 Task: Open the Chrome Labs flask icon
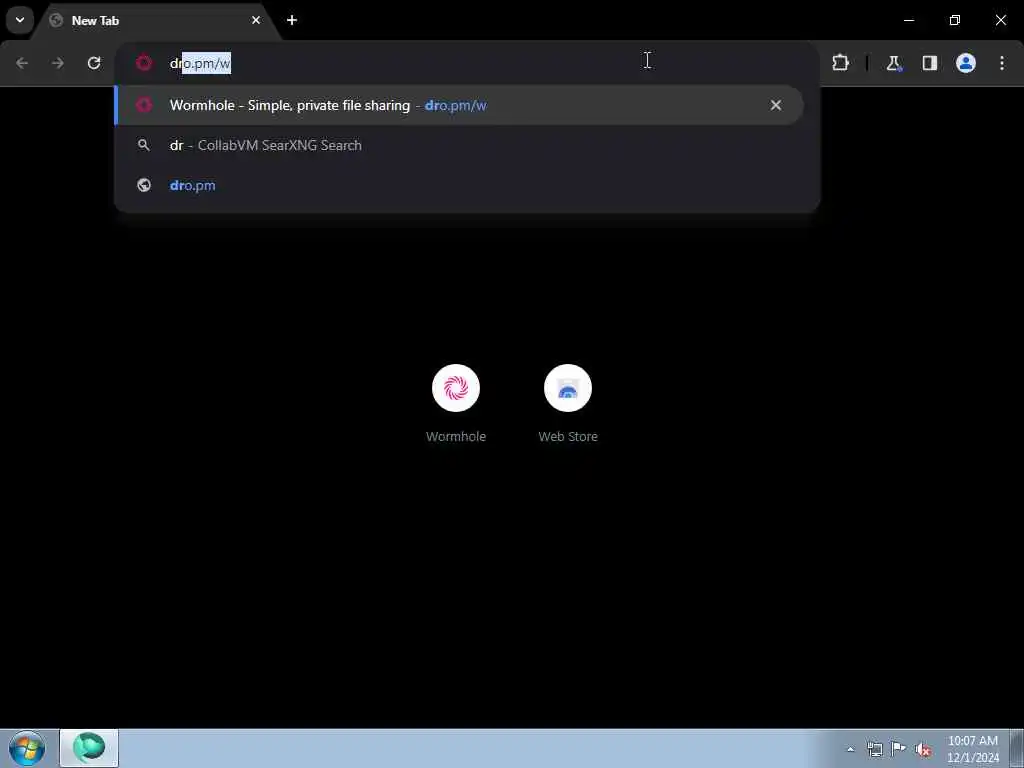(x=893, y=63)
